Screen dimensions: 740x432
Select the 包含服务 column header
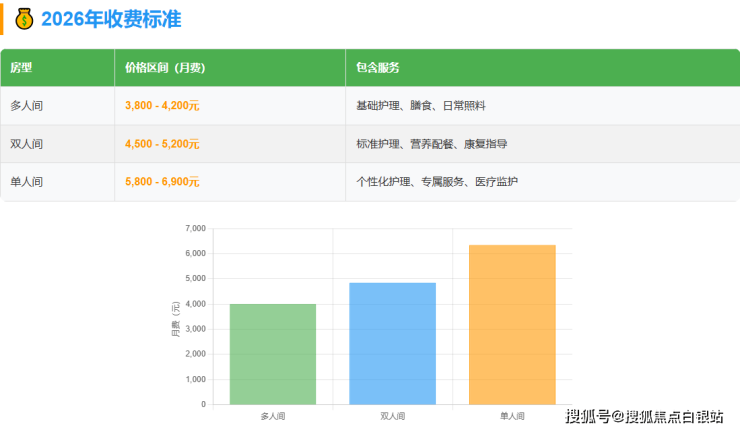coord(378,68)
